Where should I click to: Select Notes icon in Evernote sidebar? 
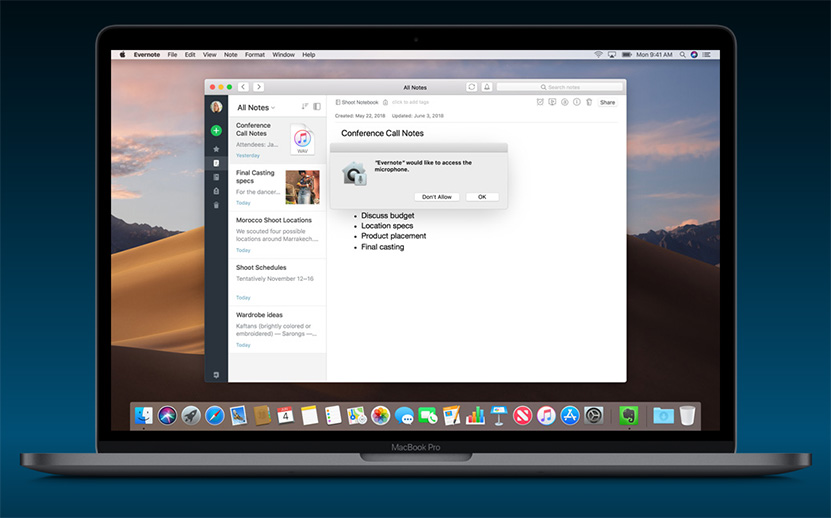(216, 163)
